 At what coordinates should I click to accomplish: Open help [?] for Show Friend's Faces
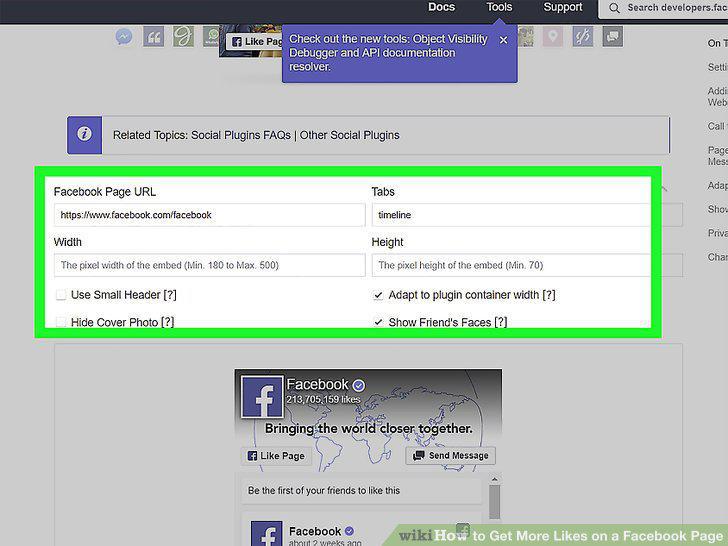(x=501, y=322)
